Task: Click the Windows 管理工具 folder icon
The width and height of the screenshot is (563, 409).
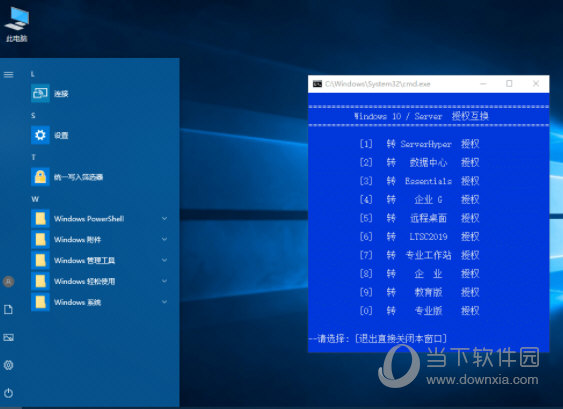Action: 40,260
